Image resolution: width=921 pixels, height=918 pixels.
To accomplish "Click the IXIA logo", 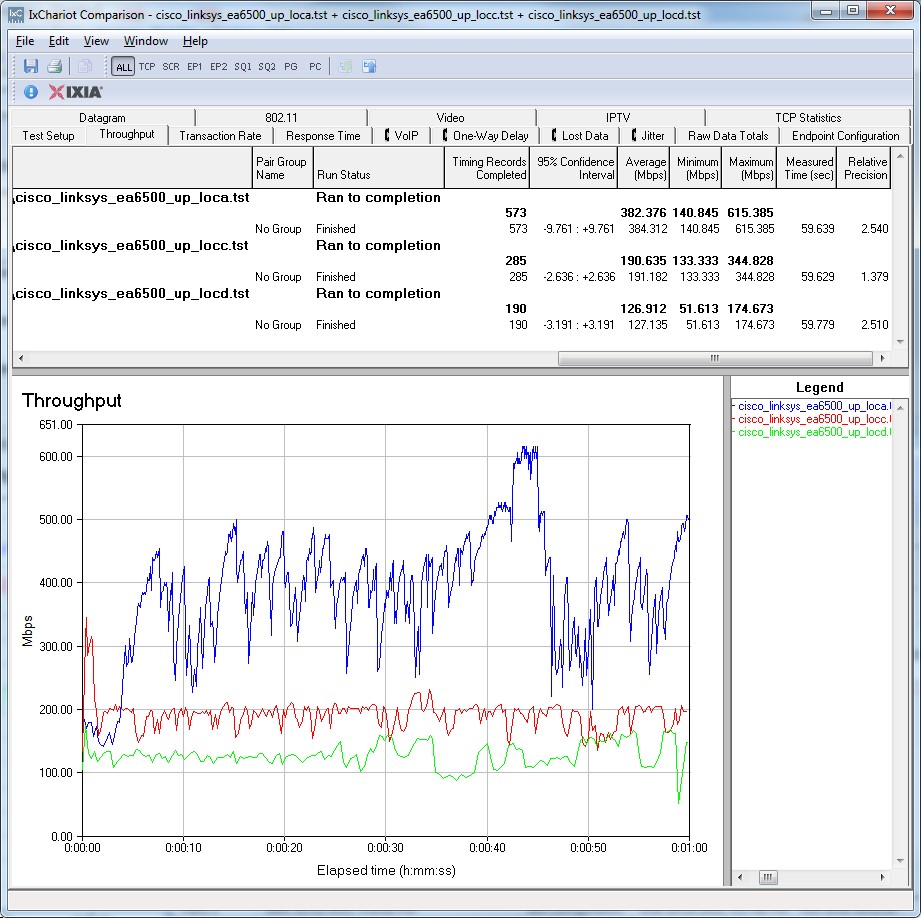I will [x=75, y=92].
